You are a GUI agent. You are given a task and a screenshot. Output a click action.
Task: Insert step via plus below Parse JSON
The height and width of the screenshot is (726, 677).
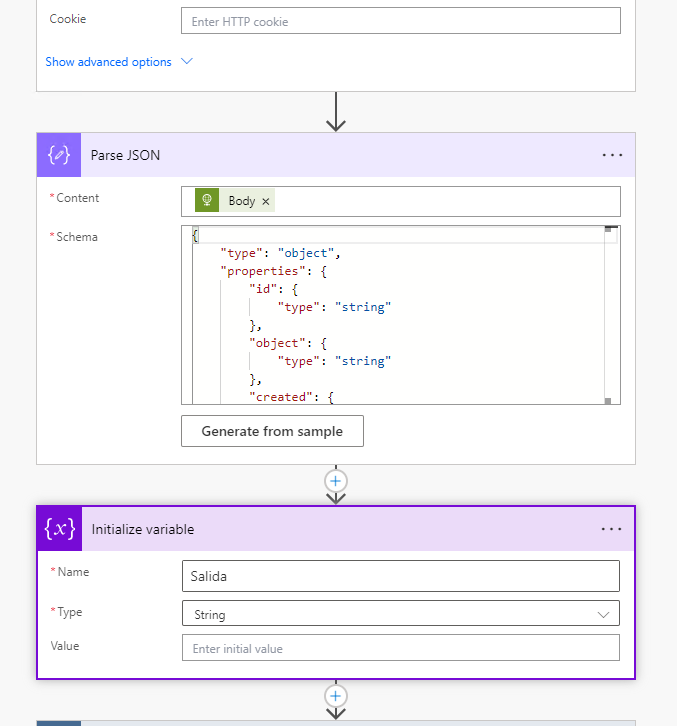click(x=336, y=481)
